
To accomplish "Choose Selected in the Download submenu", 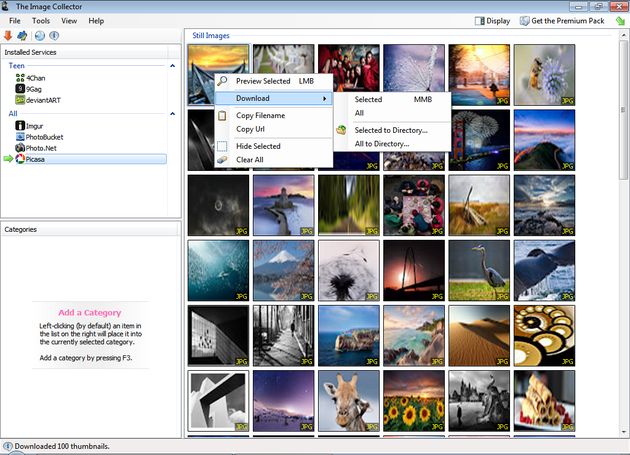I will click(x=393, y=99).
